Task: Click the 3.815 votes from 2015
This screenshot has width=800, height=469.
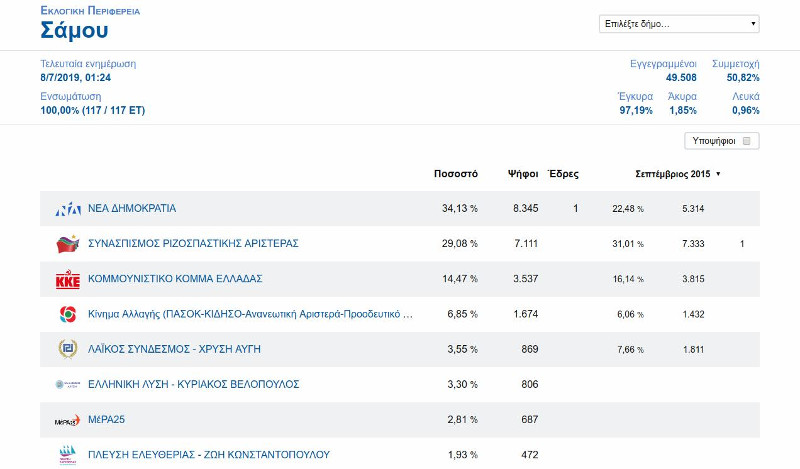Action: [693, 279]
